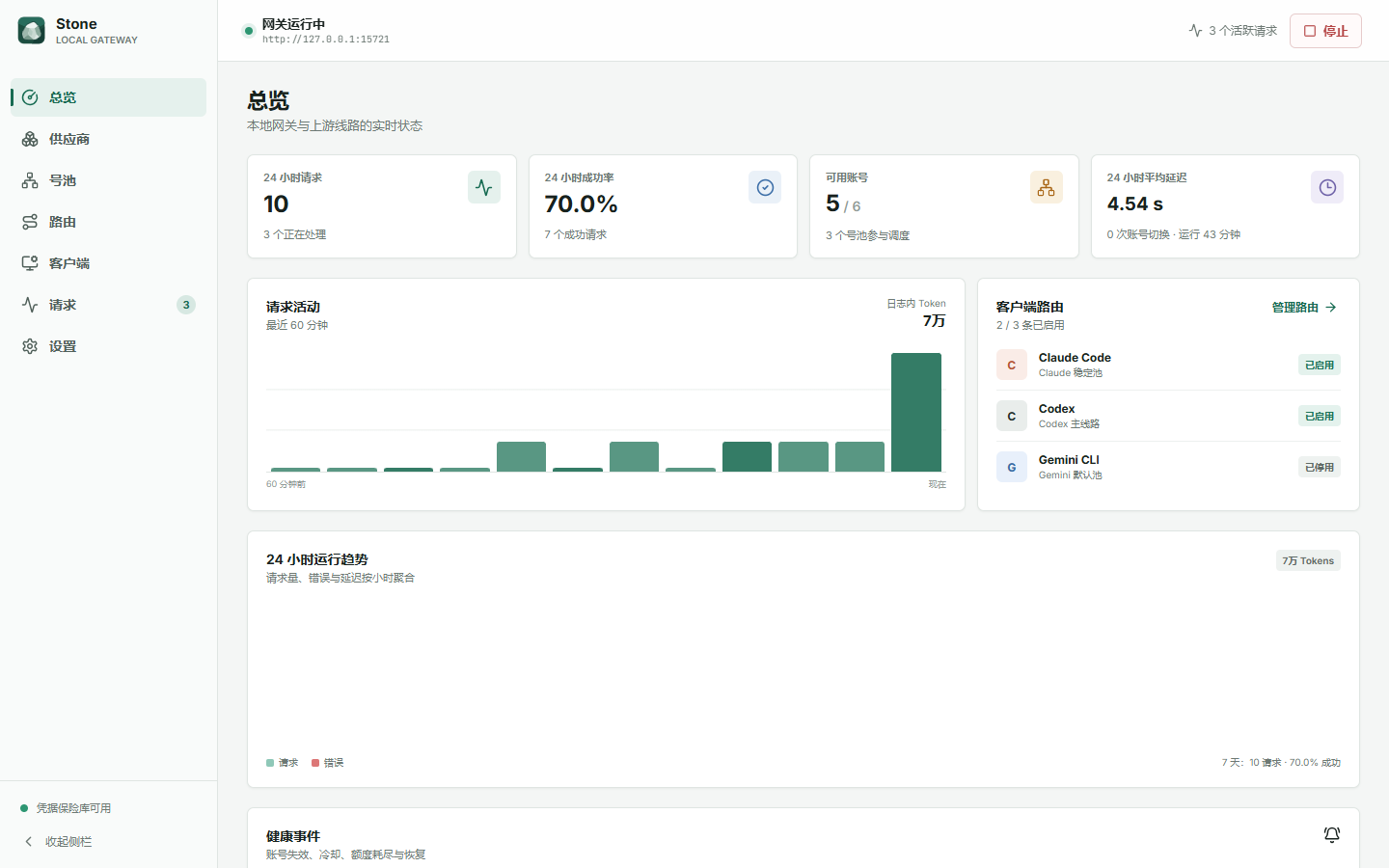The width and height of the screenshot is (1389, 868).
Task: Click the 7 天: 10 请求 summary text
Action: [x=1281, y=763]
